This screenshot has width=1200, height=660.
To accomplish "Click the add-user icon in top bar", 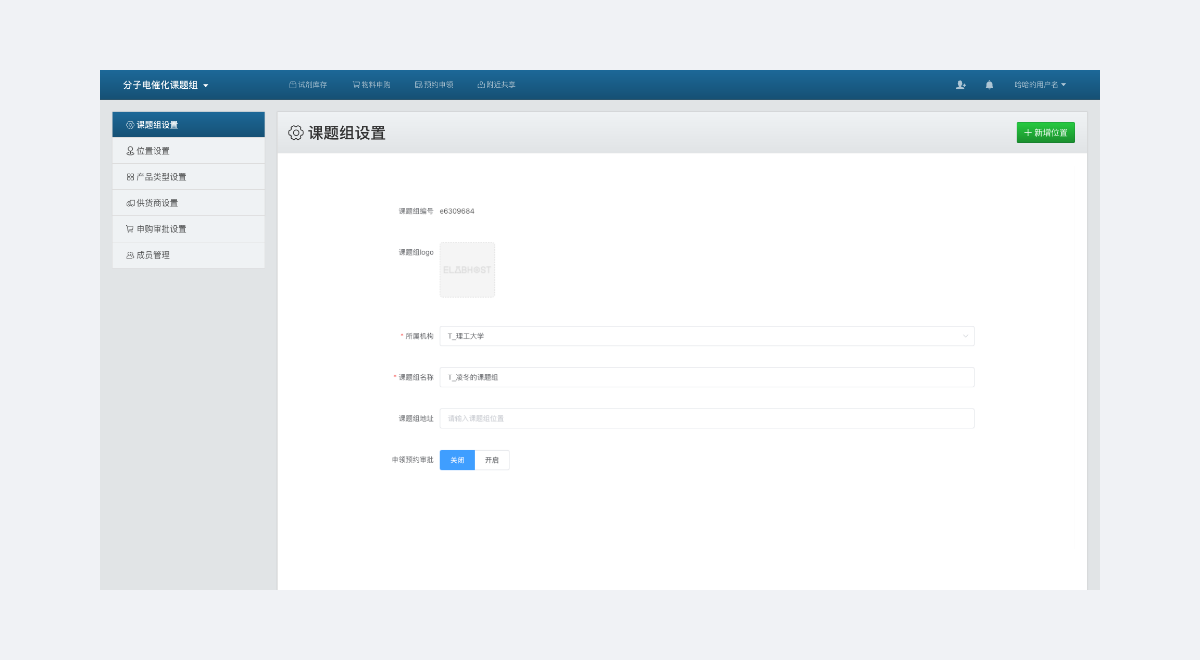I will (x=961, y=85).
